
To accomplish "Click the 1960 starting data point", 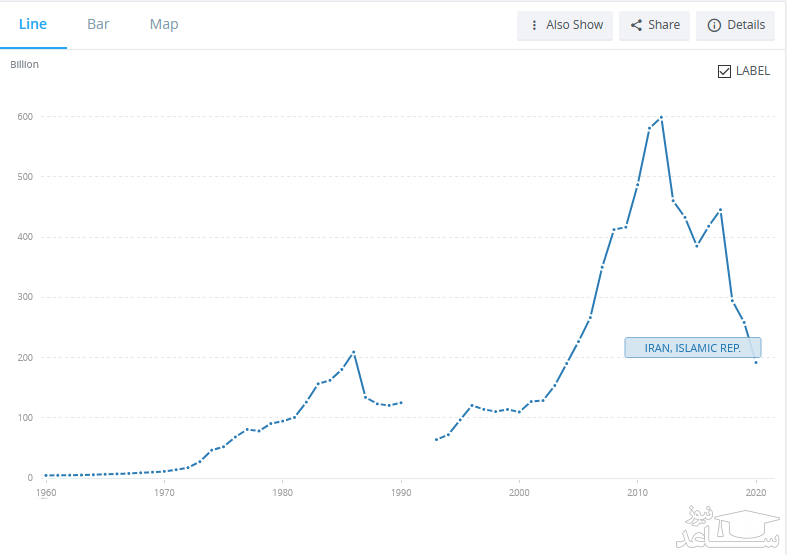I will tap(46, 475).
